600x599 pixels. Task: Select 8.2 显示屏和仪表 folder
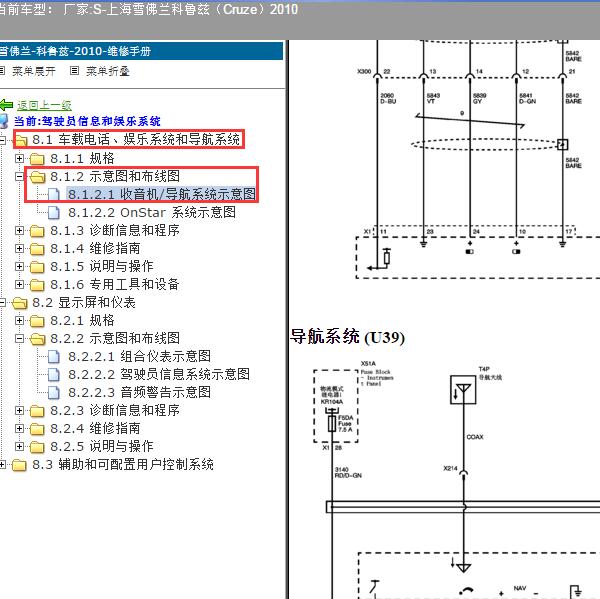point(84,302)
